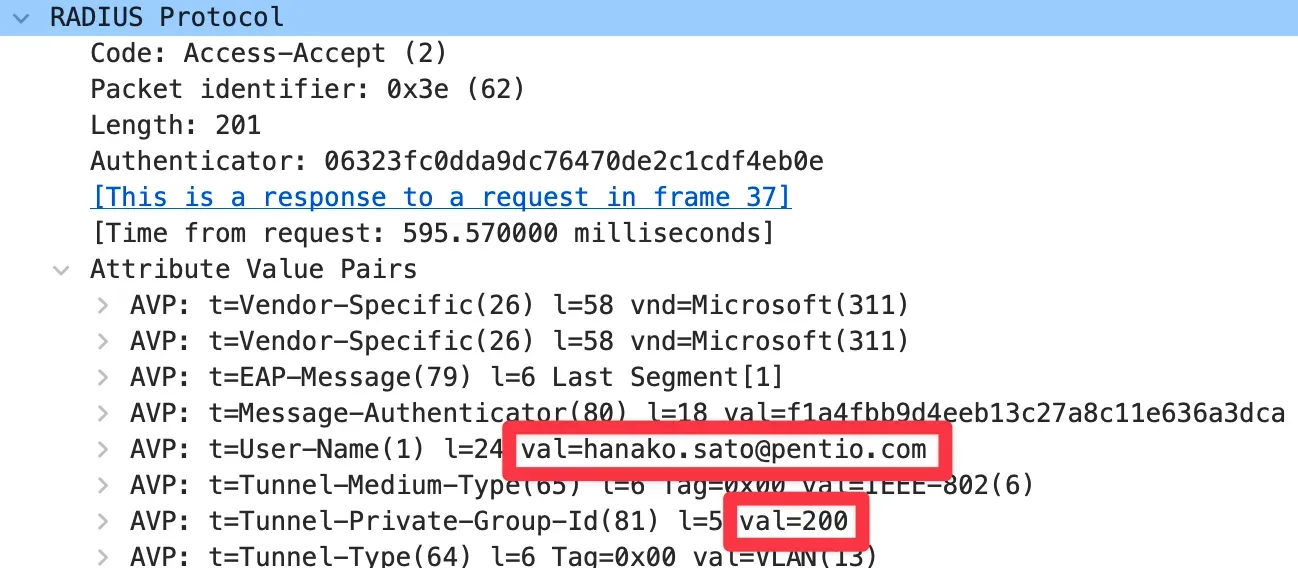Select the Length: 201 field

(175, 125)
